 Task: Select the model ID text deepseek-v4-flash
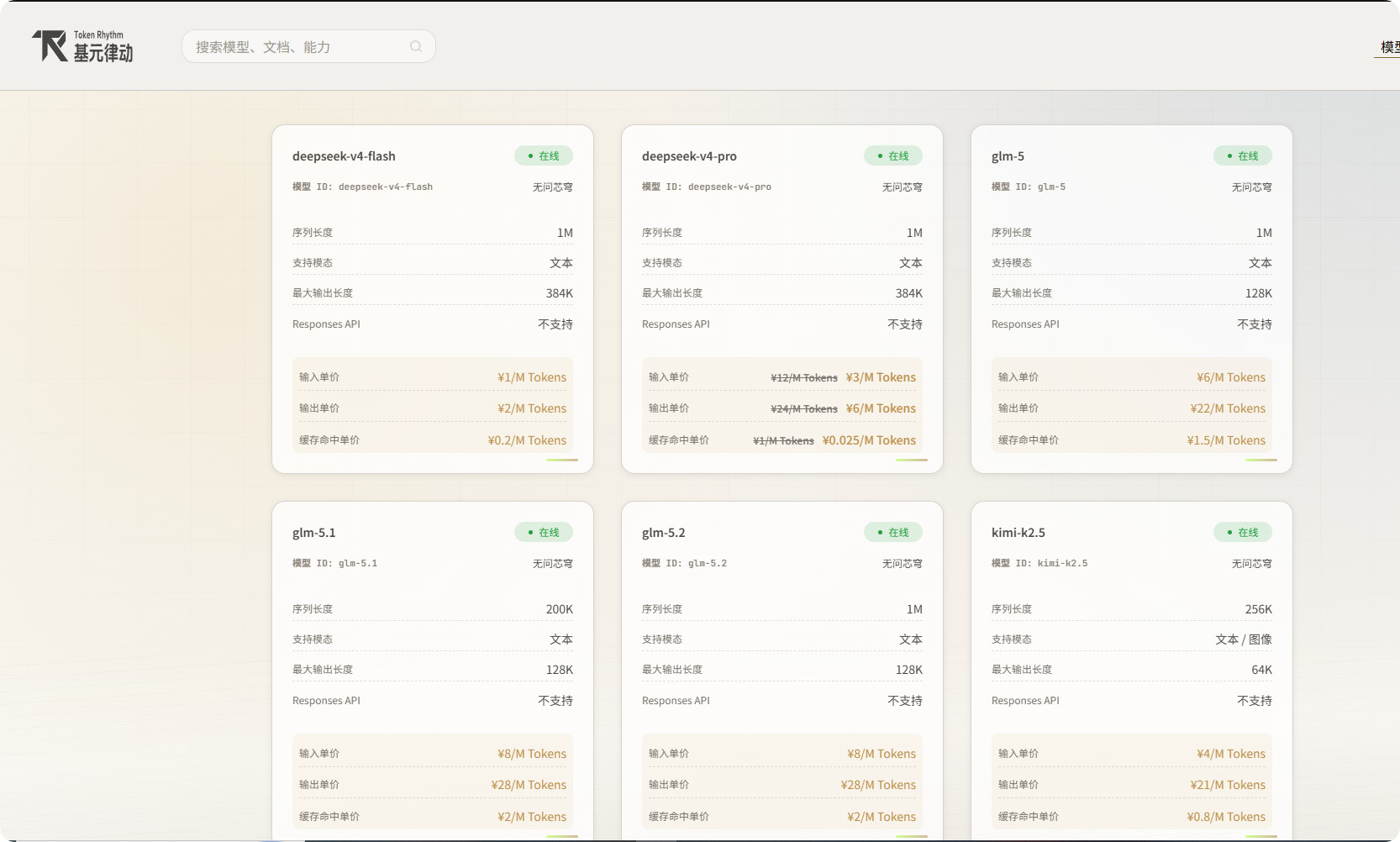point(386,187)
